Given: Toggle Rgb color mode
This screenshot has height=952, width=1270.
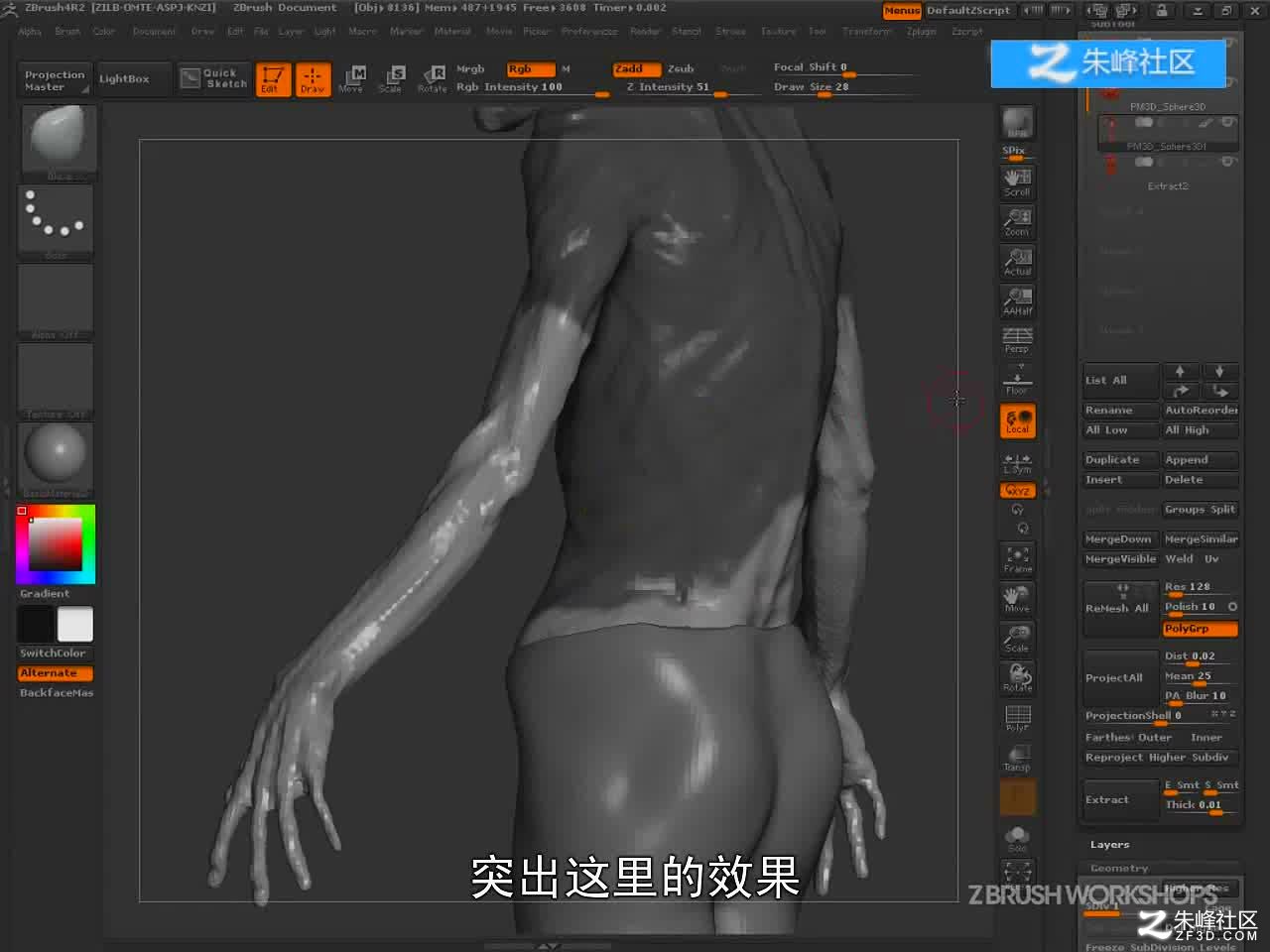Looking at the screenshot, I should coord(530,69).
